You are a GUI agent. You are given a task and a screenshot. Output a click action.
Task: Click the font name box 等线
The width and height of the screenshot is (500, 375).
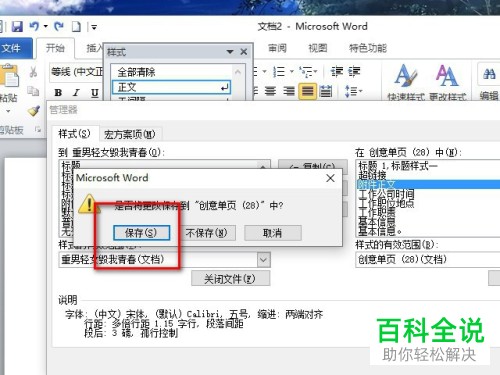point(77,72)
